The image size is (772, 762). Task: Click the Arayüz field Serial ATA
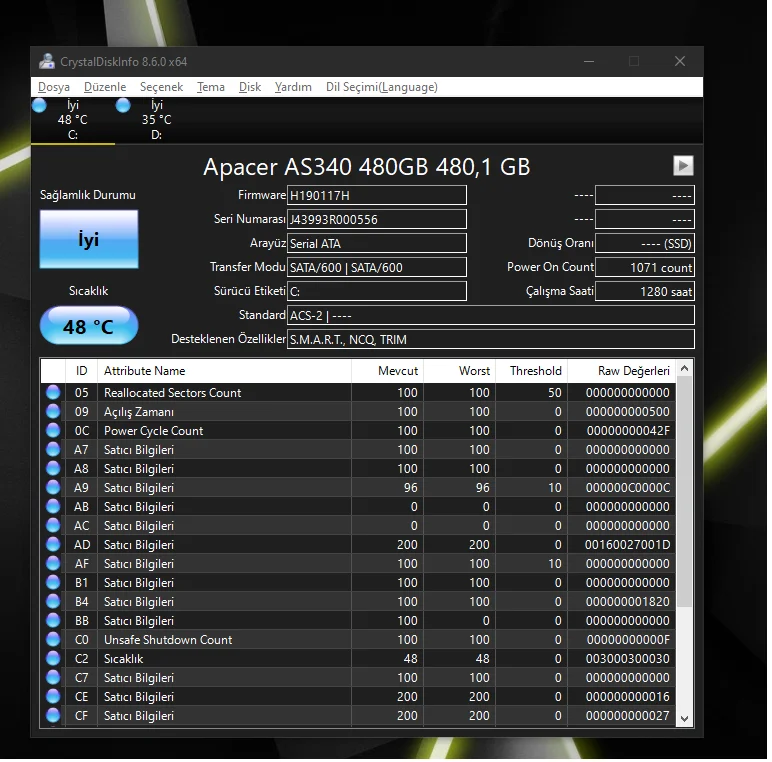377,243
